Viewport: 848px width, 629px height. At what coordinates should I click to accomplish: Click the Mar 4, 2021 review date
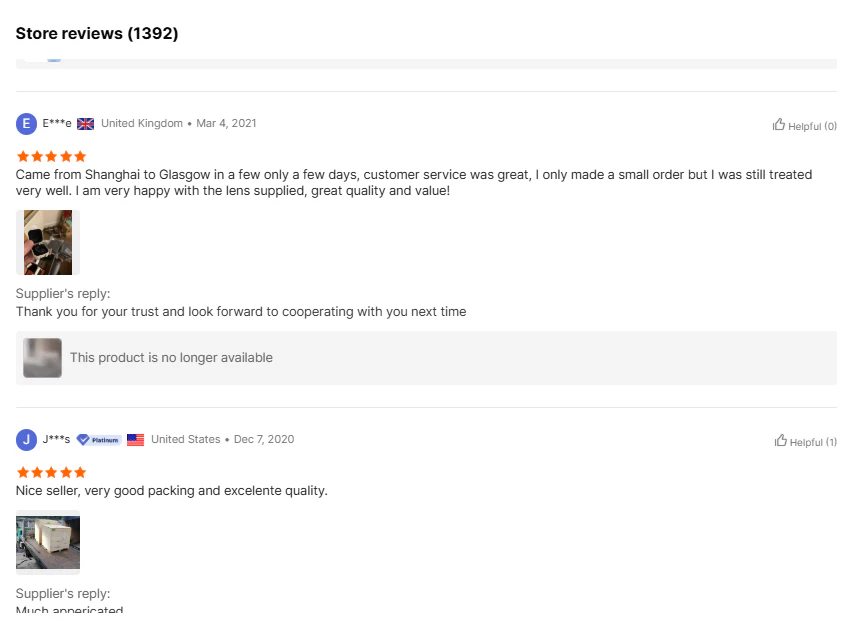(226, 124)
